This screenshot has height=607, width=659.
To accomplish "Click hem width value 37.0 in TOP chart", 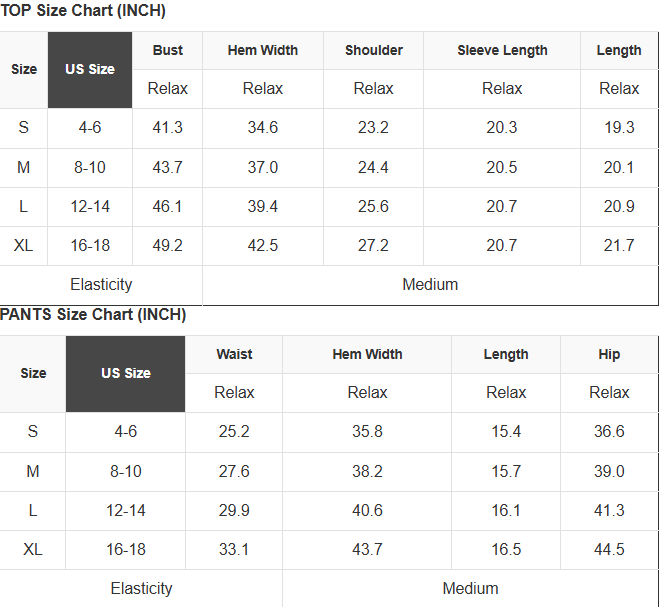I will pyautogui.click(x=263, y=167).
